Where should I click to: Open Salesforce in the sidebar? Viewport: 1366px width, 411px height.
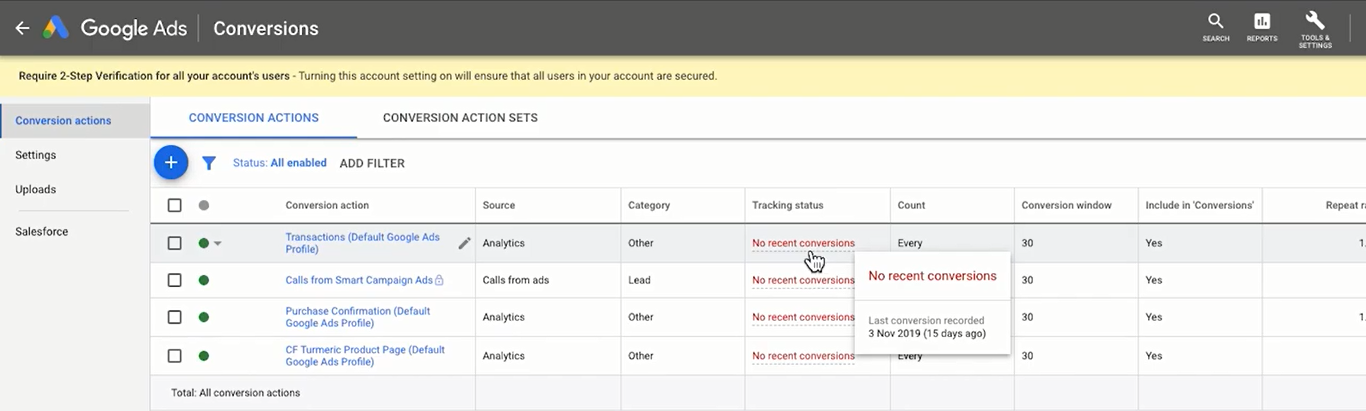pos(42,232)
